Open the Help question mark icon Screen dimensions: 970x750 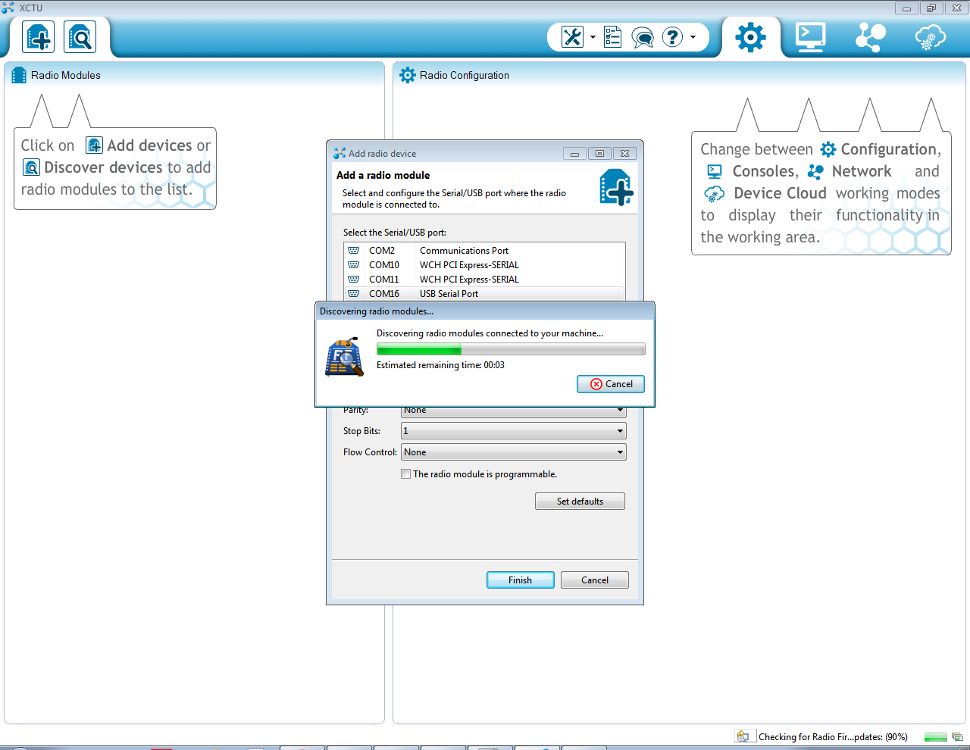672,37
